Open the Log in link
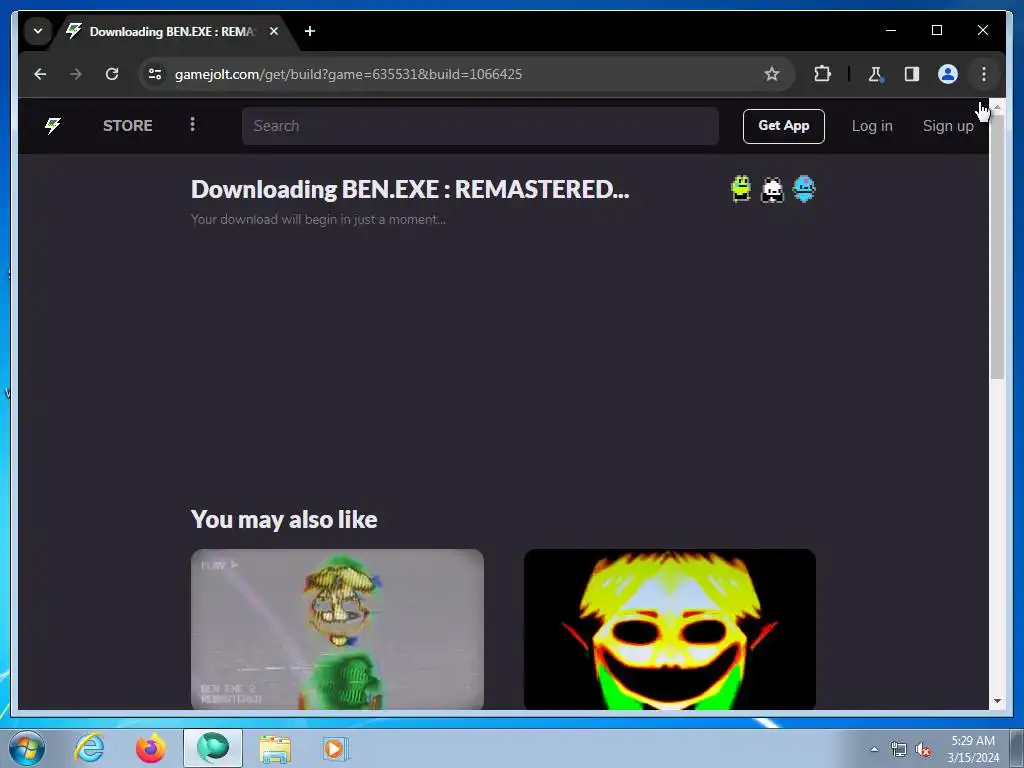This screenshot has width=1024, height=768. (872, 126)
